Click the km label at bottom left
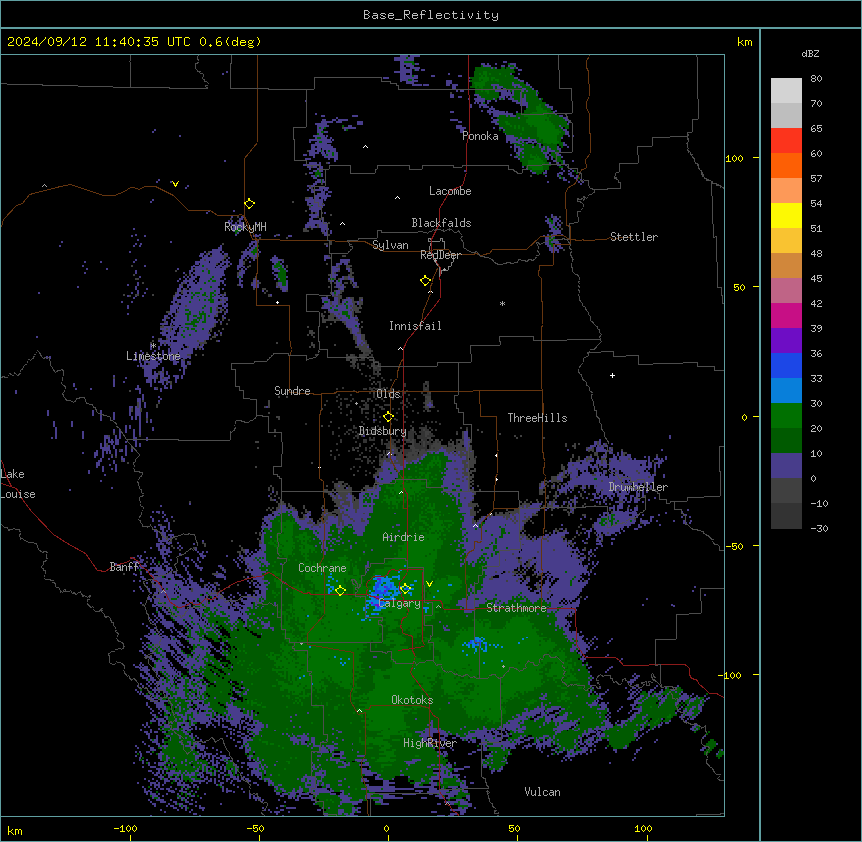Screen dimensions: 862x842 click(x=15, y=830)
